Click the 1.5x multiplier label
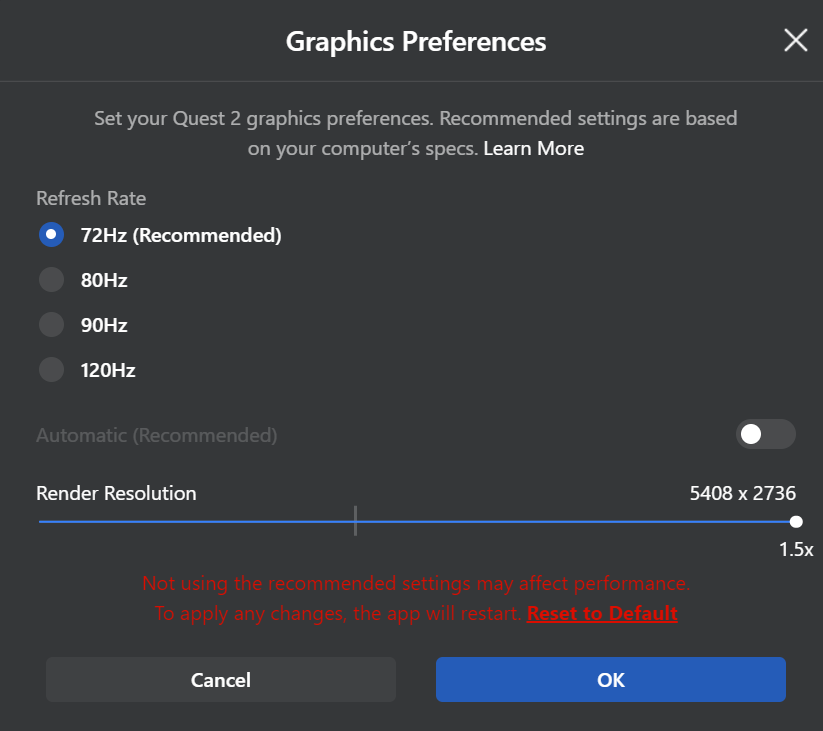The width and height of the screenshot is (823, 731). coord(796,549)
